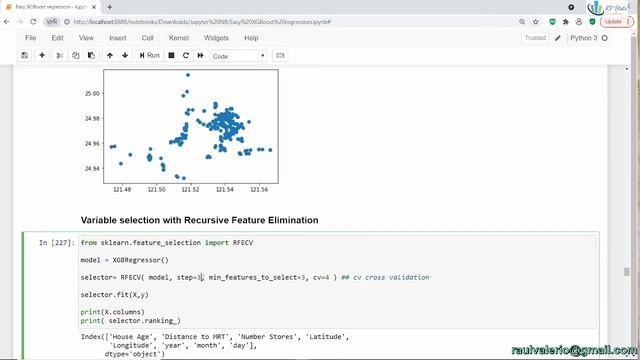This screenshot has height=360, width=640.
Task: Open the browser profile avatar icon
Action: coord(579,22)
